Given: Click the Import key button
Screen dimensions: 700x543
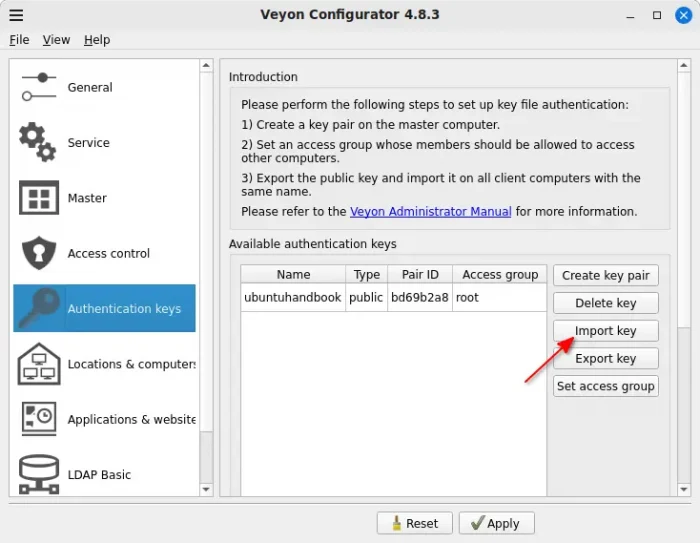Looking at the screenshot, I should point(605,331).
